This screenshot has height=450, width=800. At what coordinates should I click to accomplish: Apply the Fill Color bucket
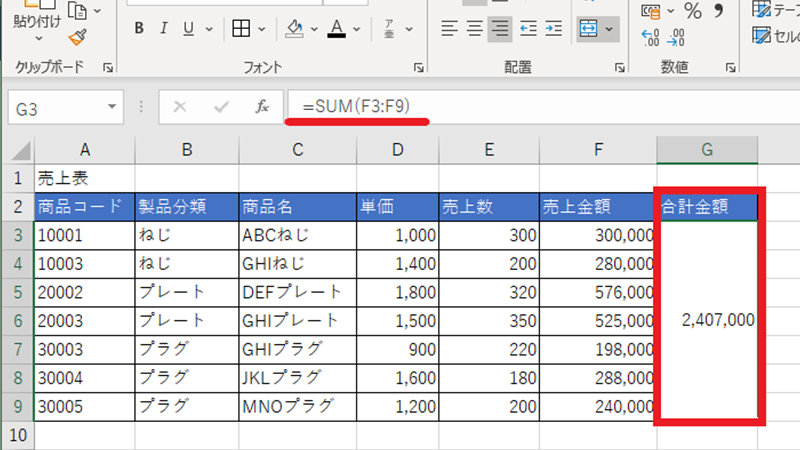(x=294, y=29)
